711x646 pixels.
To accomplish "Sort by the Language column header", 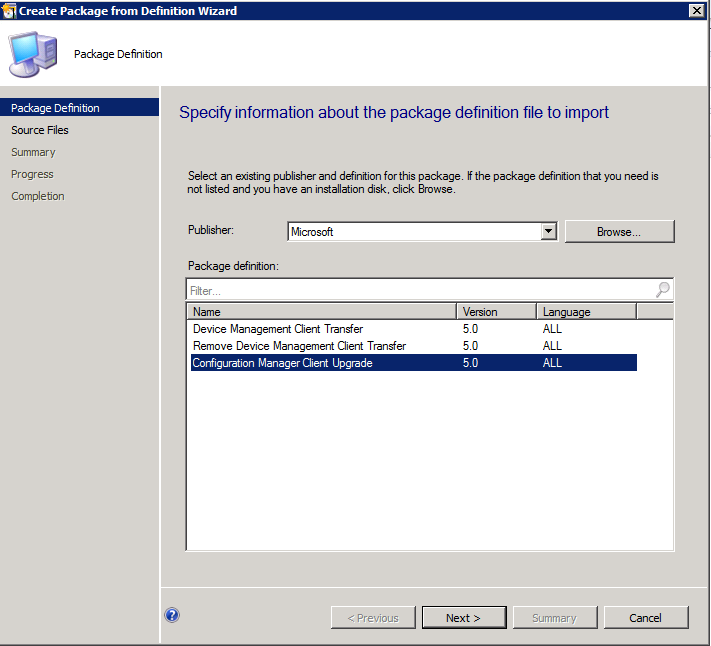I will pos(587,312).
